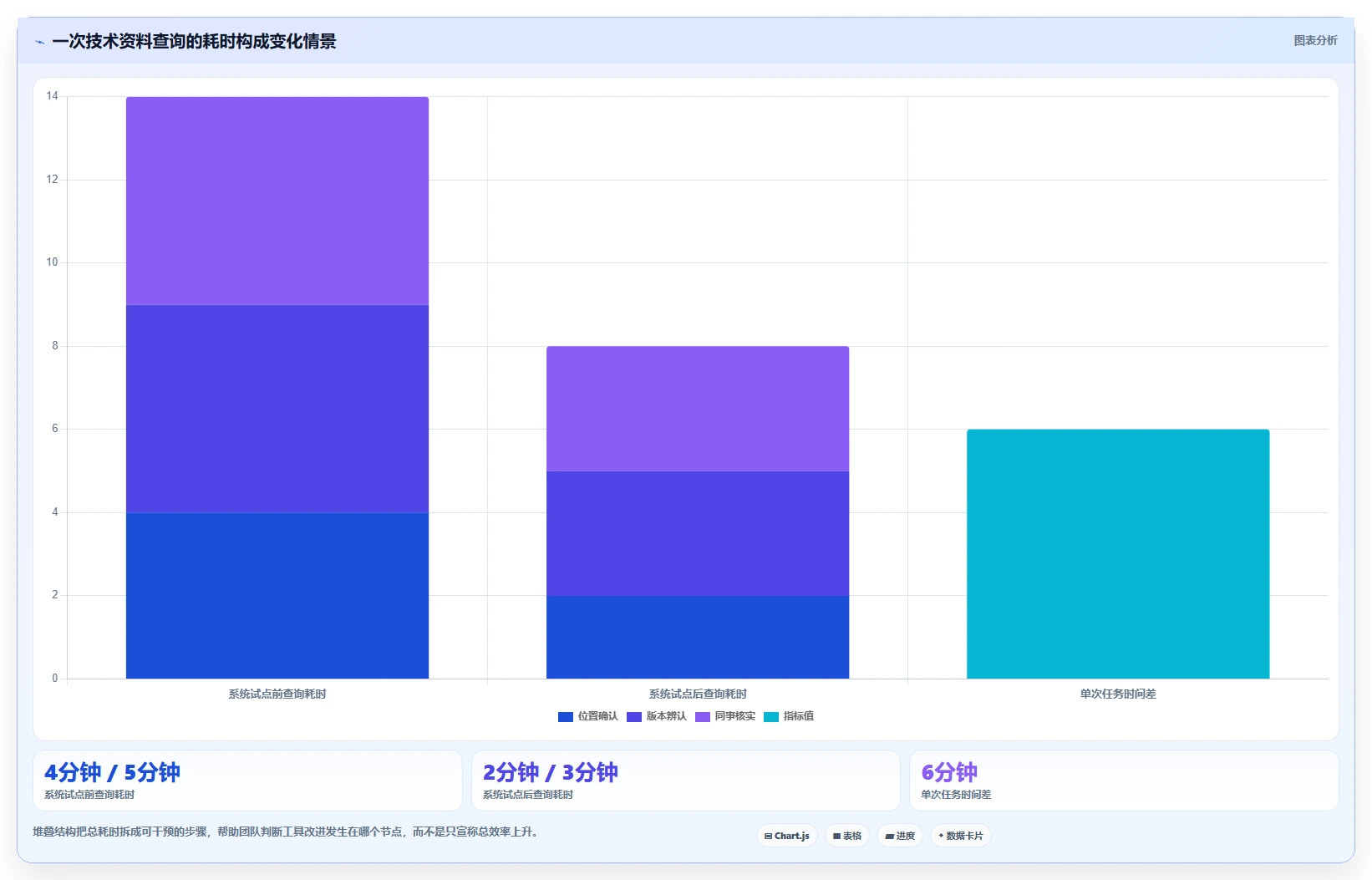This screenshot has width=1372, height=880.
Task: Click the y-axis value 14
Action: [53, 96]
